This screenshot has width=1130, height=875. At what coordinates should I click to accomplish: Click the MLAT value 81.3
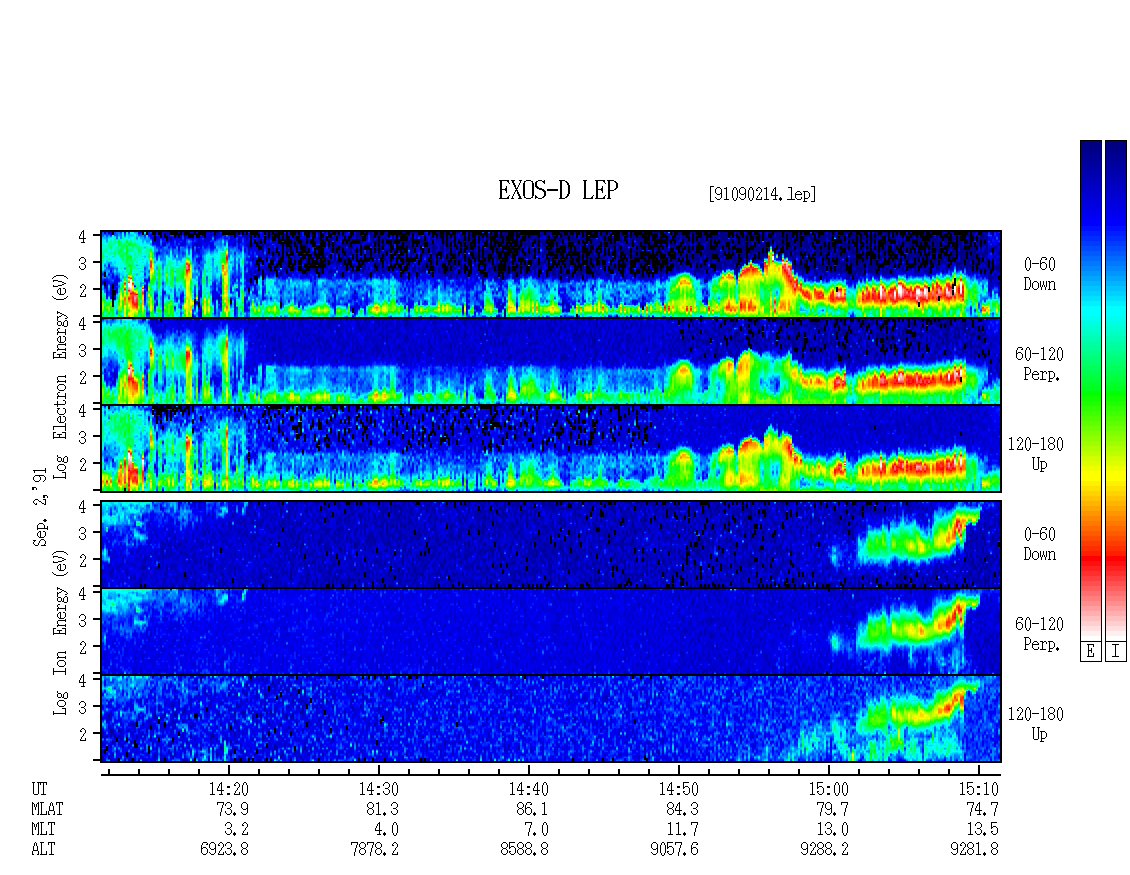coord(382,809)
